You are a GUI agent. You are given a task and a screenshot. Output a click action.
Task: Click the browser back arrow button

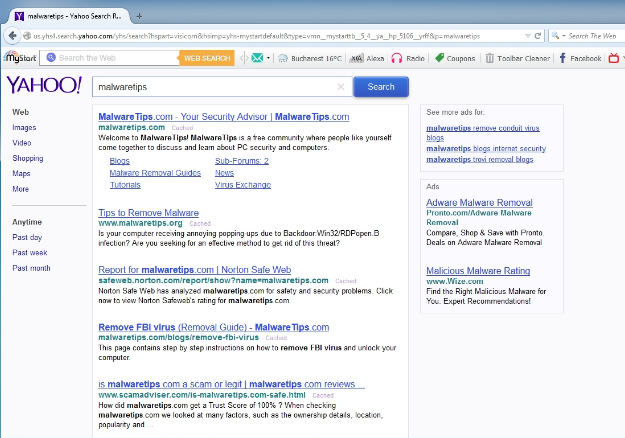tap(12, 36)
